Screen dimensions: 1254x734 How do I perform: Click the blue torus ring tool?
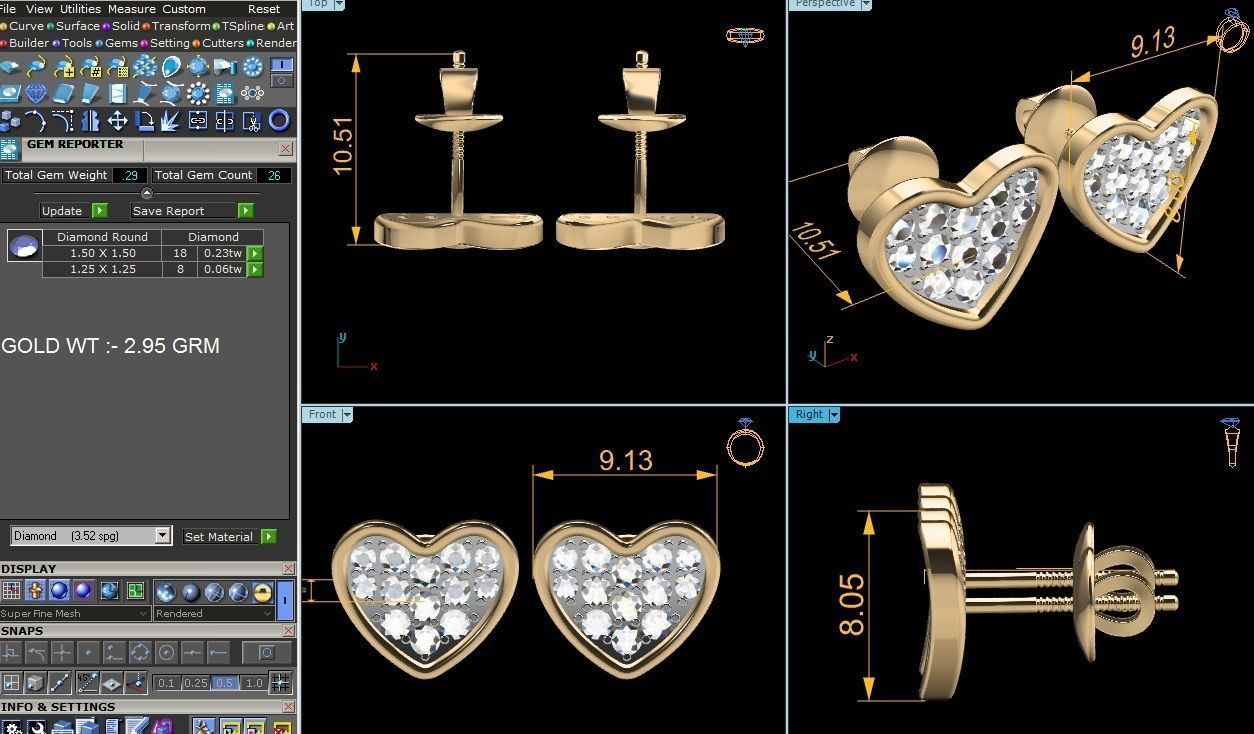(279, 121)
